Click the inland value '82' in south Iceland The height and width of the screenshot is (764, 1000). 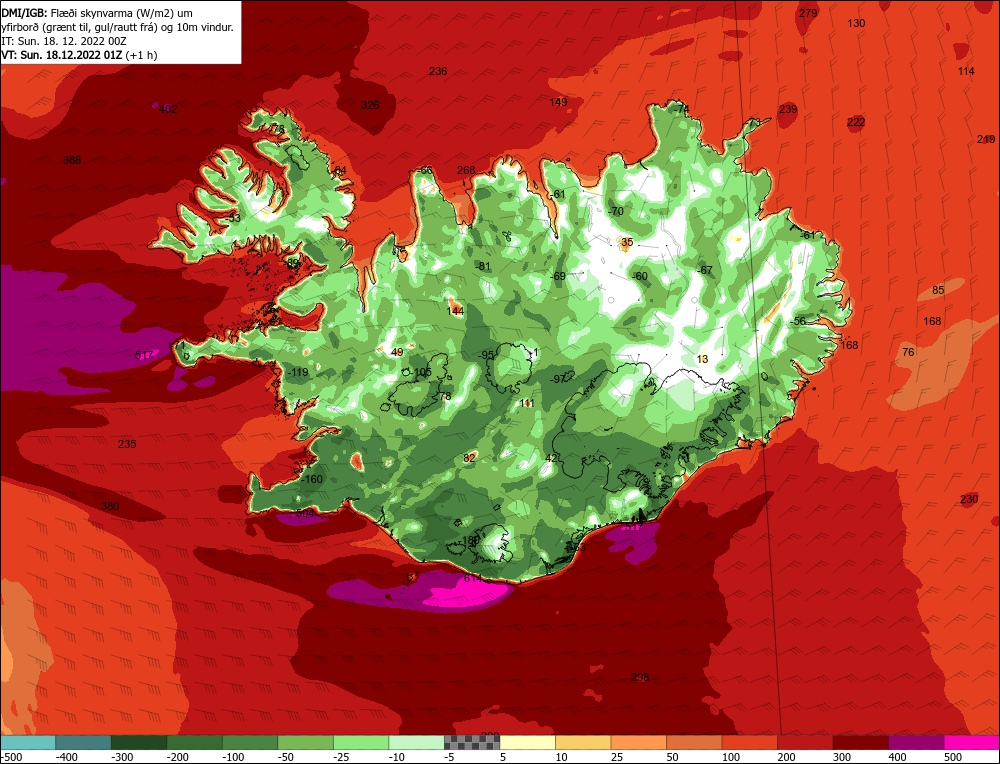[x=470, y=458]
